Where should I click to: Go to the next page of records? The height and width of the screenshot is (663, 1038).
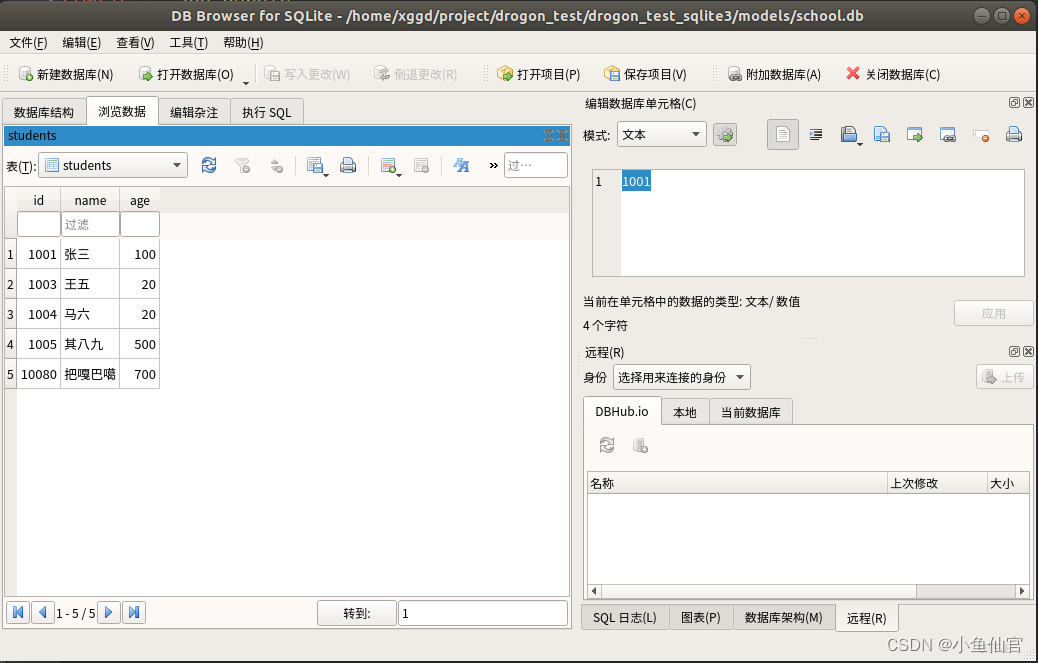[109, 613]
